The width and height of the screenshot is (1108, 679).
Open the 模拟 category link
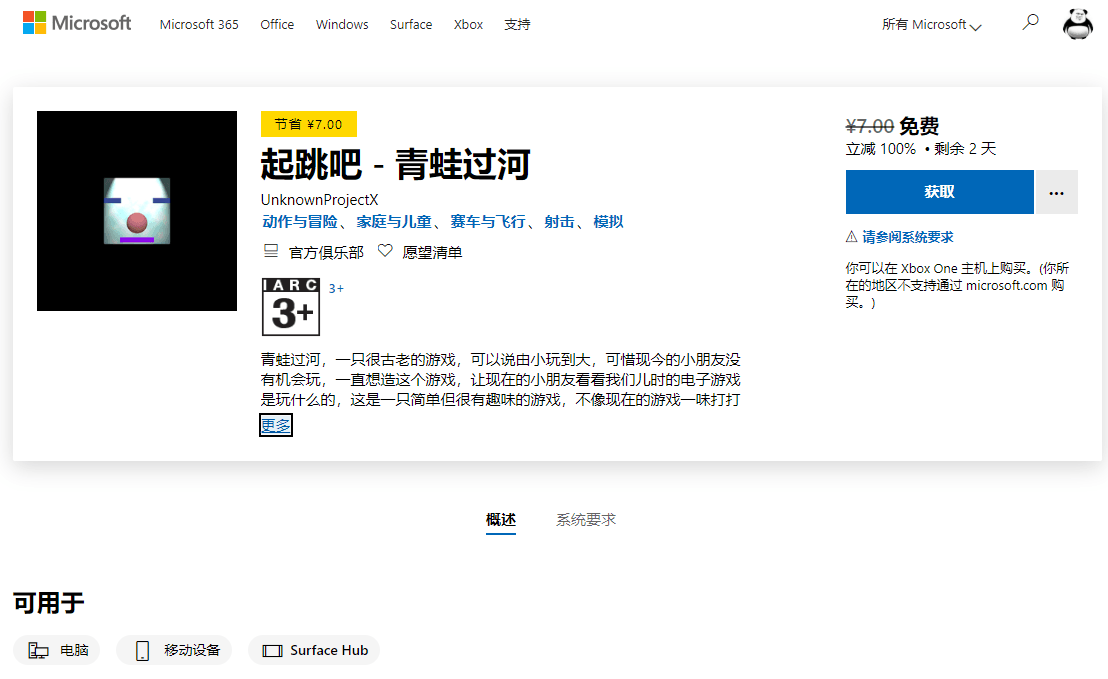tap(608, 222)
